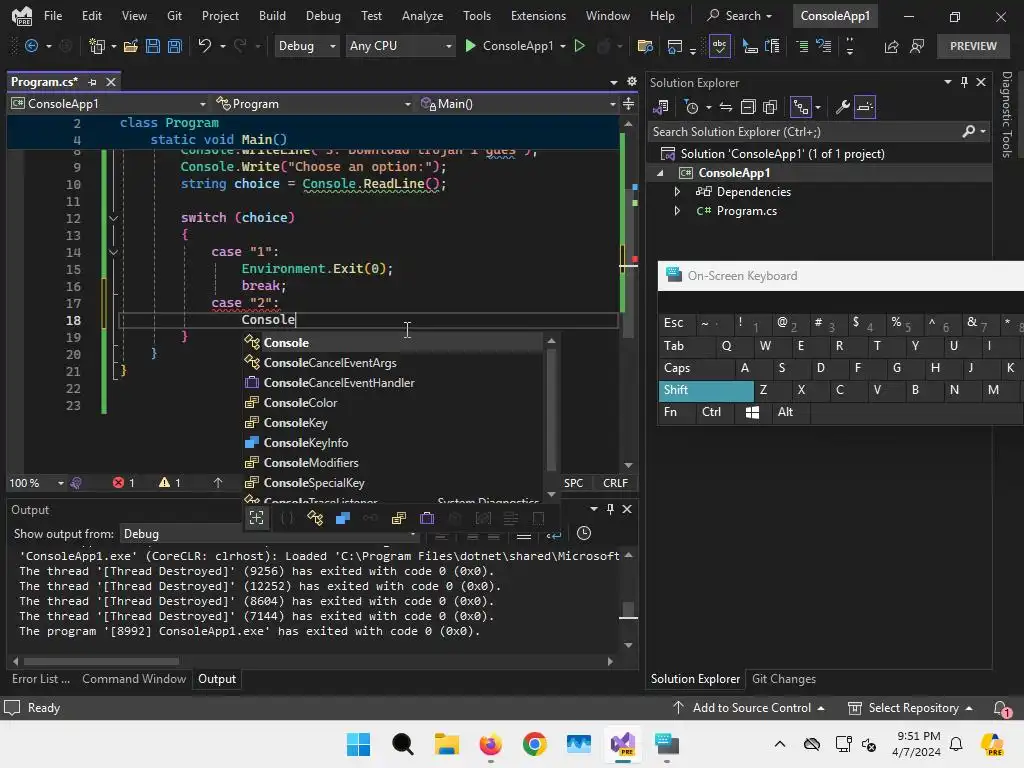Click the Search box in title bar
Viewport: 1024px width, 768px height.
pyautogui.click(x=740, y=16)
